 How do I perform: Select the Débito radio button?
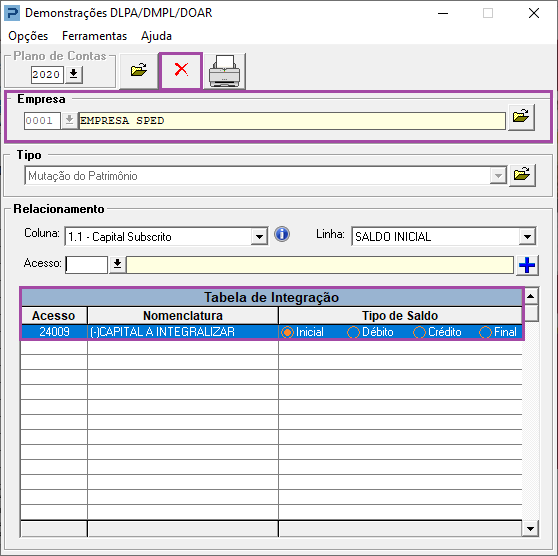(x=353, y=332)
